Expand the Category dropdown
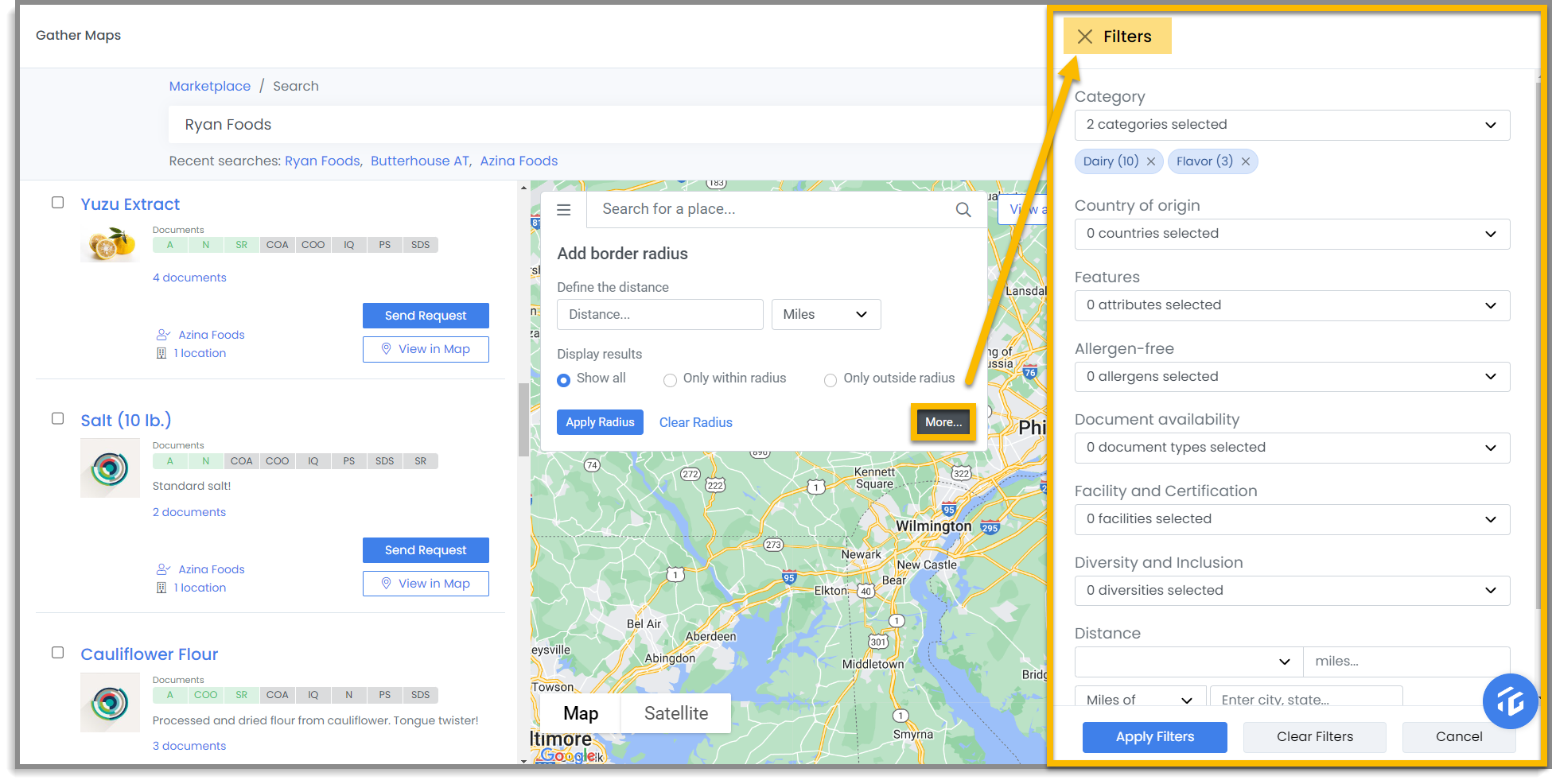Viewport: 1552px width, 784px height. tap(1292, 125)
